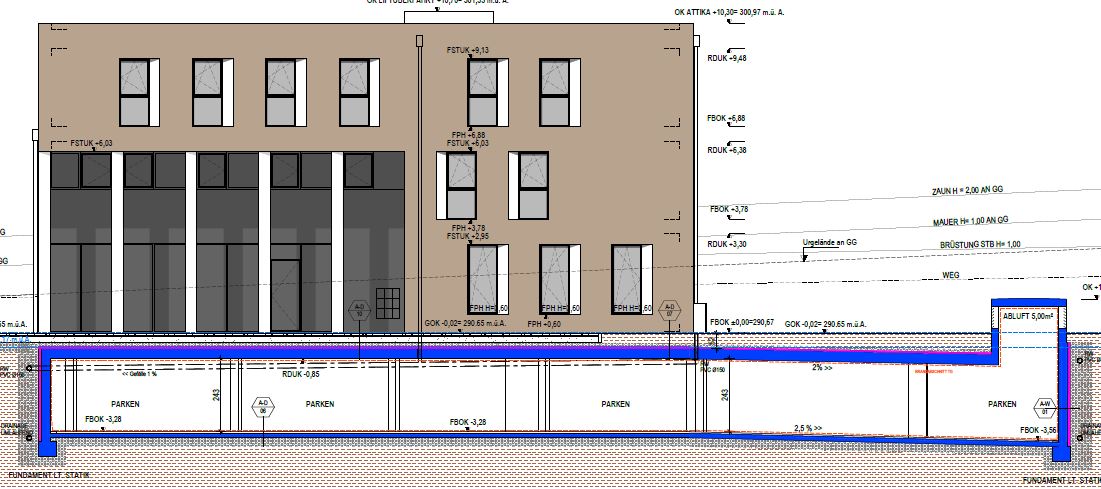Click the hexagon section marker A-D 07
1101x489 pixels.
tap(671, 309)
